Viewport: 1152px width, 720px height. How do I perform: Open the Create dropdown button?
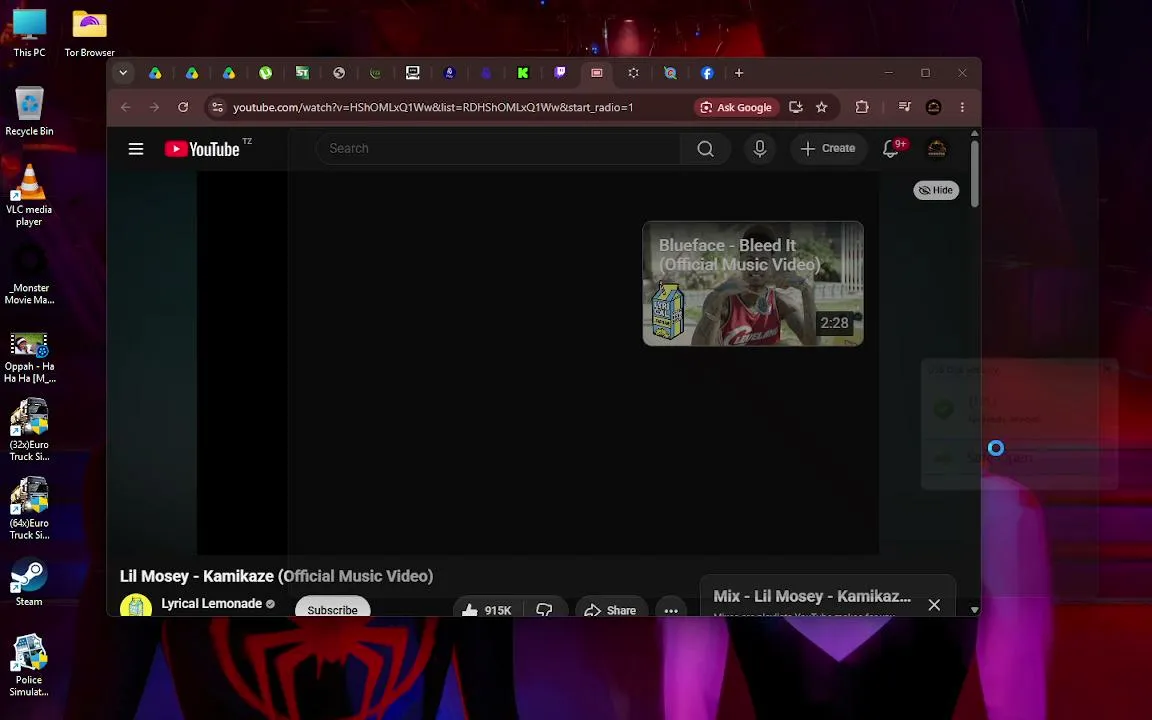point(828,148)
